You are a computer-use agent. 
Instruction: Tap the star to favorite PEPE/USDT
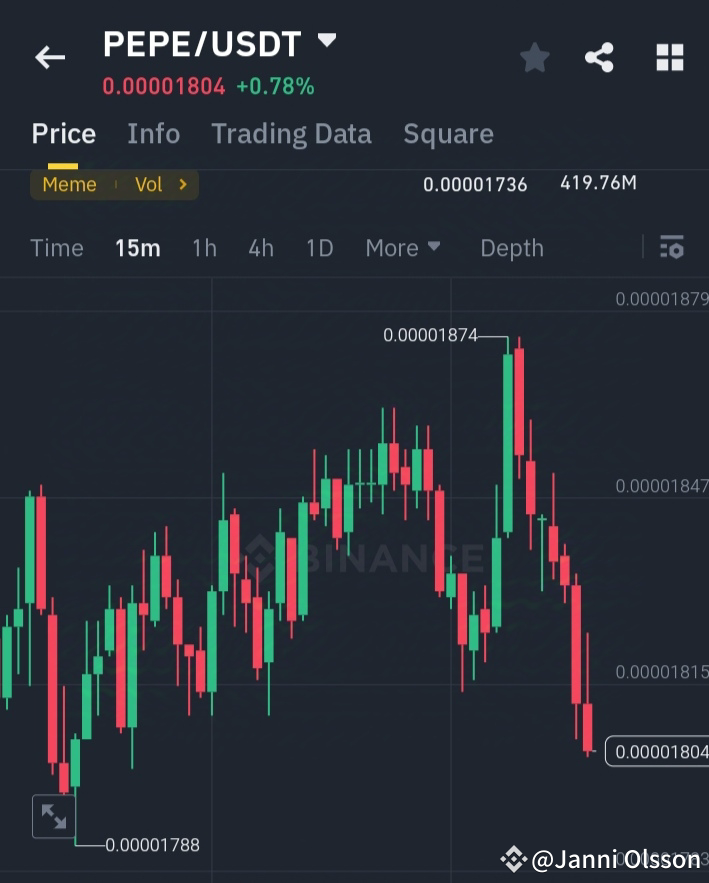pos(534,57)
